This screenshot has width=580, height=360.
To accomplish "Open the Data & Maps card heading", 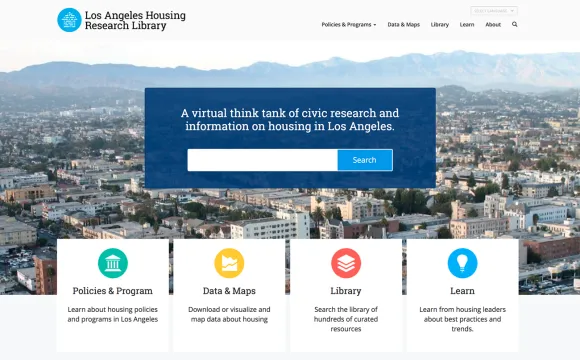I will [x=229, y=291].
